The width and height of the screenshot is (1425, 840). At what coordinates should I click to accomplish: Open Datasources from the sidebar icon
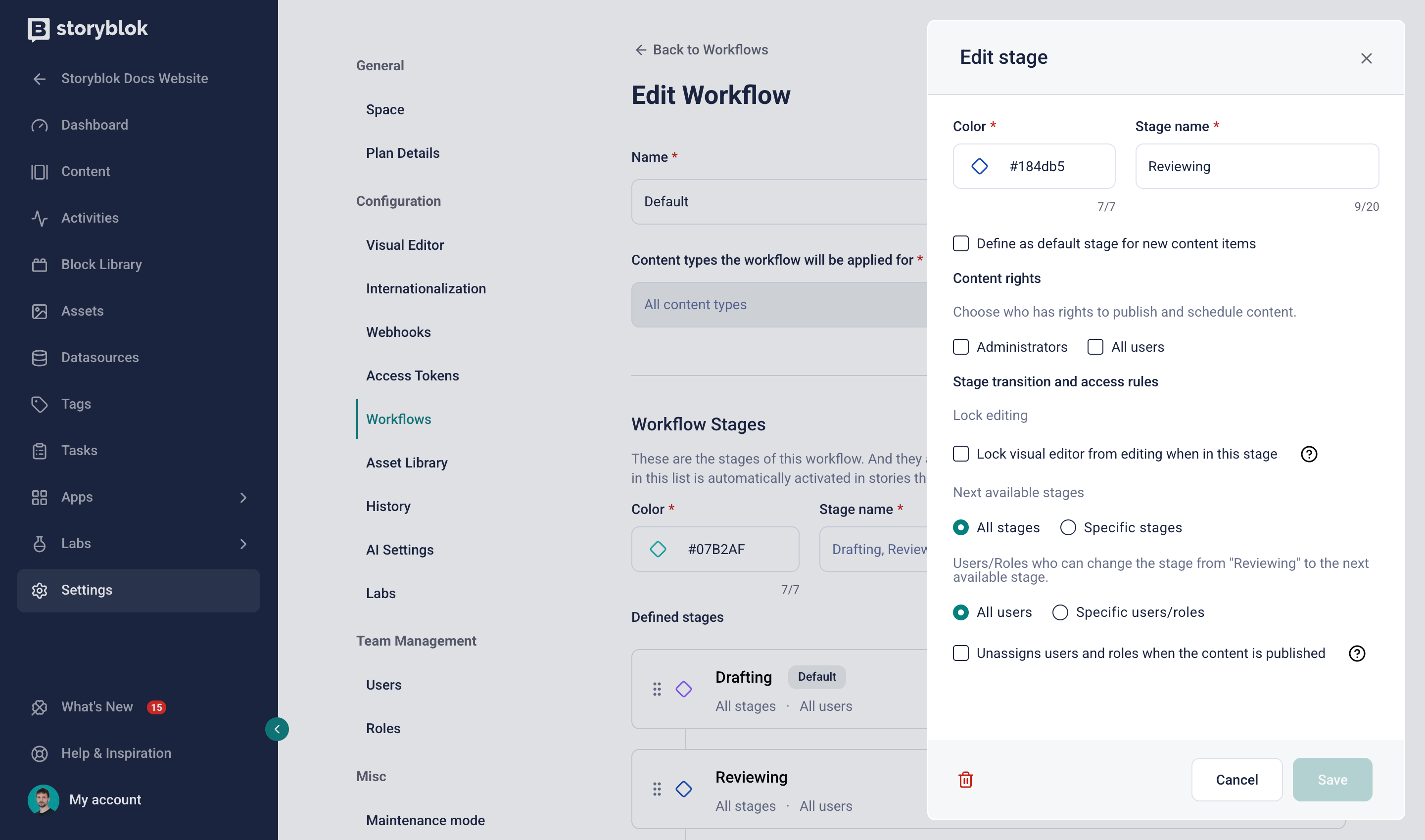39,357
